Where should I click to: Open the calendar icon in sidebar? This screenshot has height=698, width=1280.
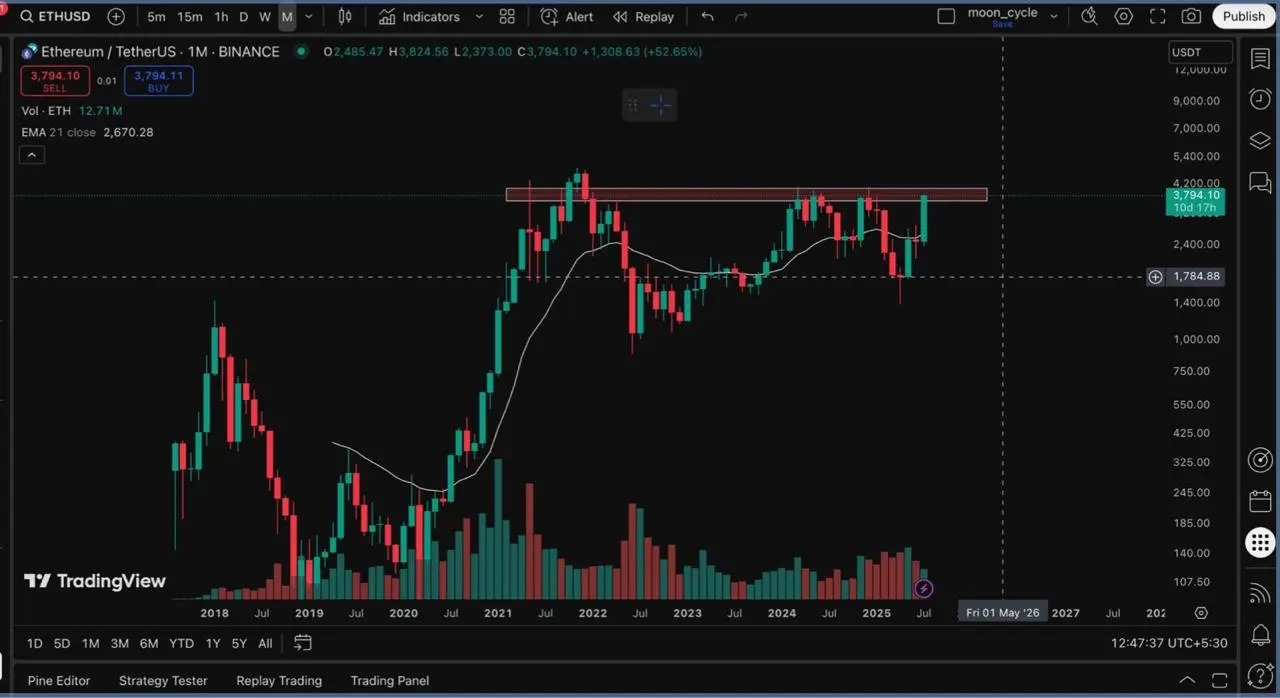pyautogui.click(x=1260, y=501)
